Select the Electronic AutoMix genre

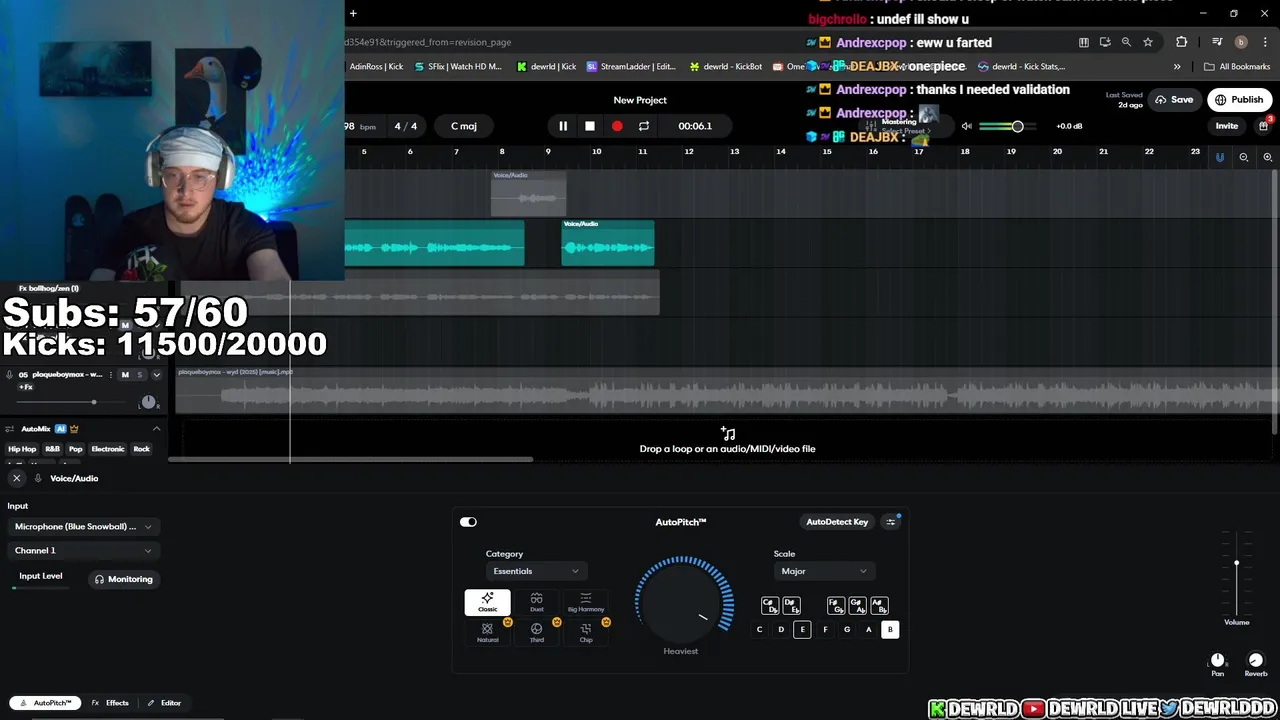(x=108, y=449)
